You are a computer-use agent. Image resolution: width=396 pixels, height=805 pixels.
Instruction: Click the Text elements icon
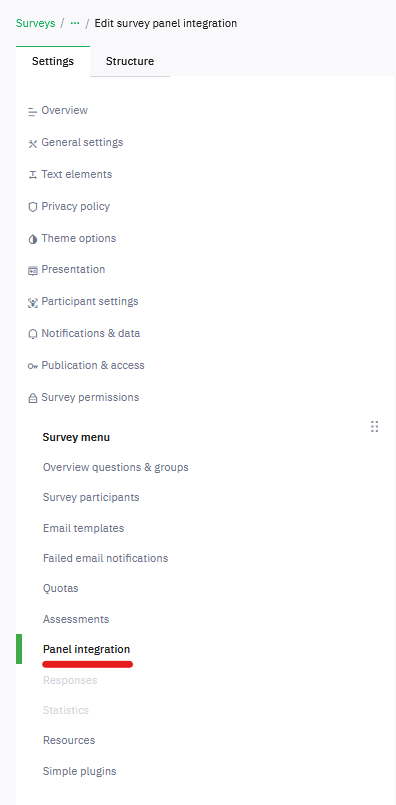tap(33, 175)
